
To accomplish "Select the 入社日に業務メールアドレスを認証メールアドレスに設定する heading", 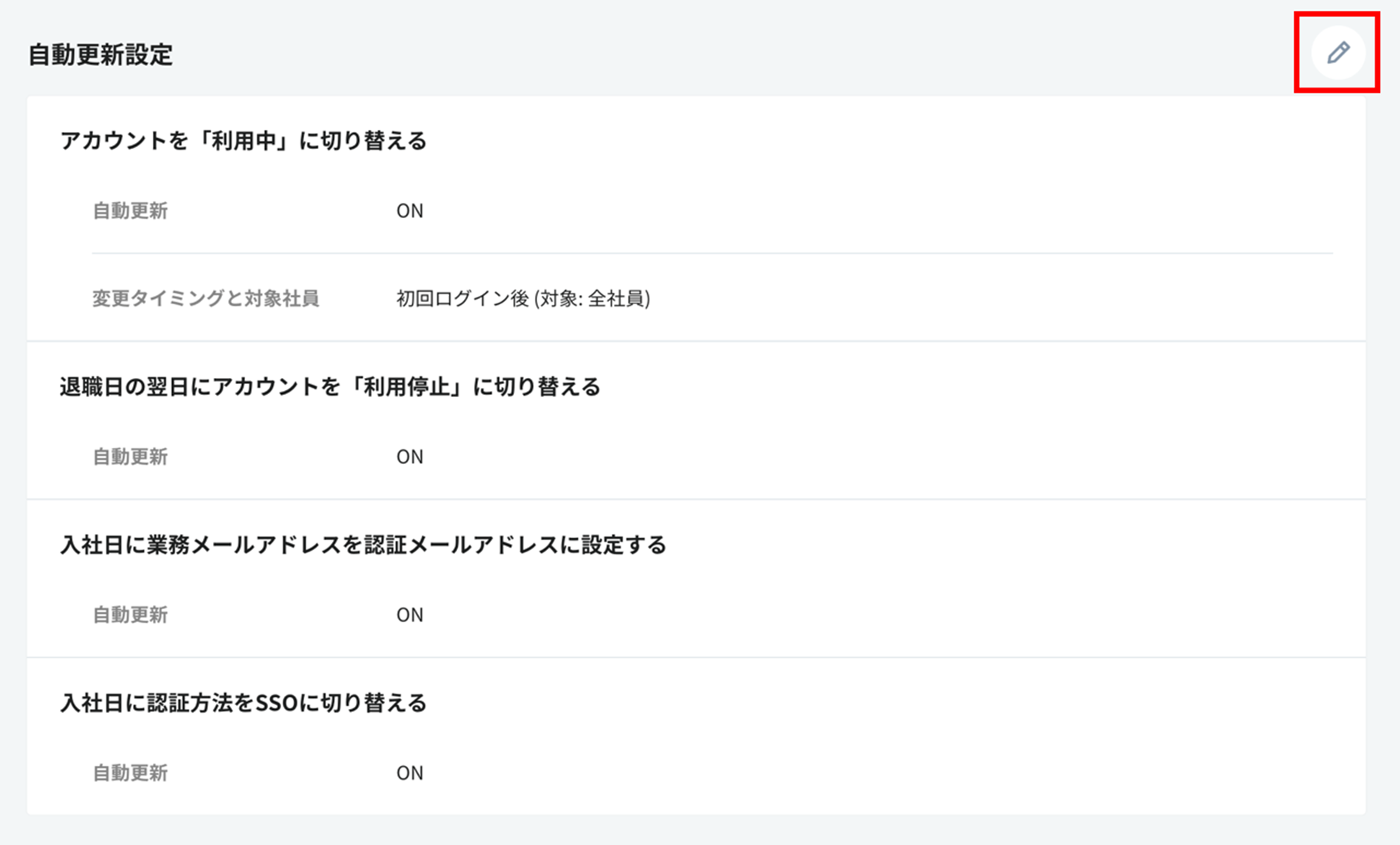I will [x=363, y=545].
